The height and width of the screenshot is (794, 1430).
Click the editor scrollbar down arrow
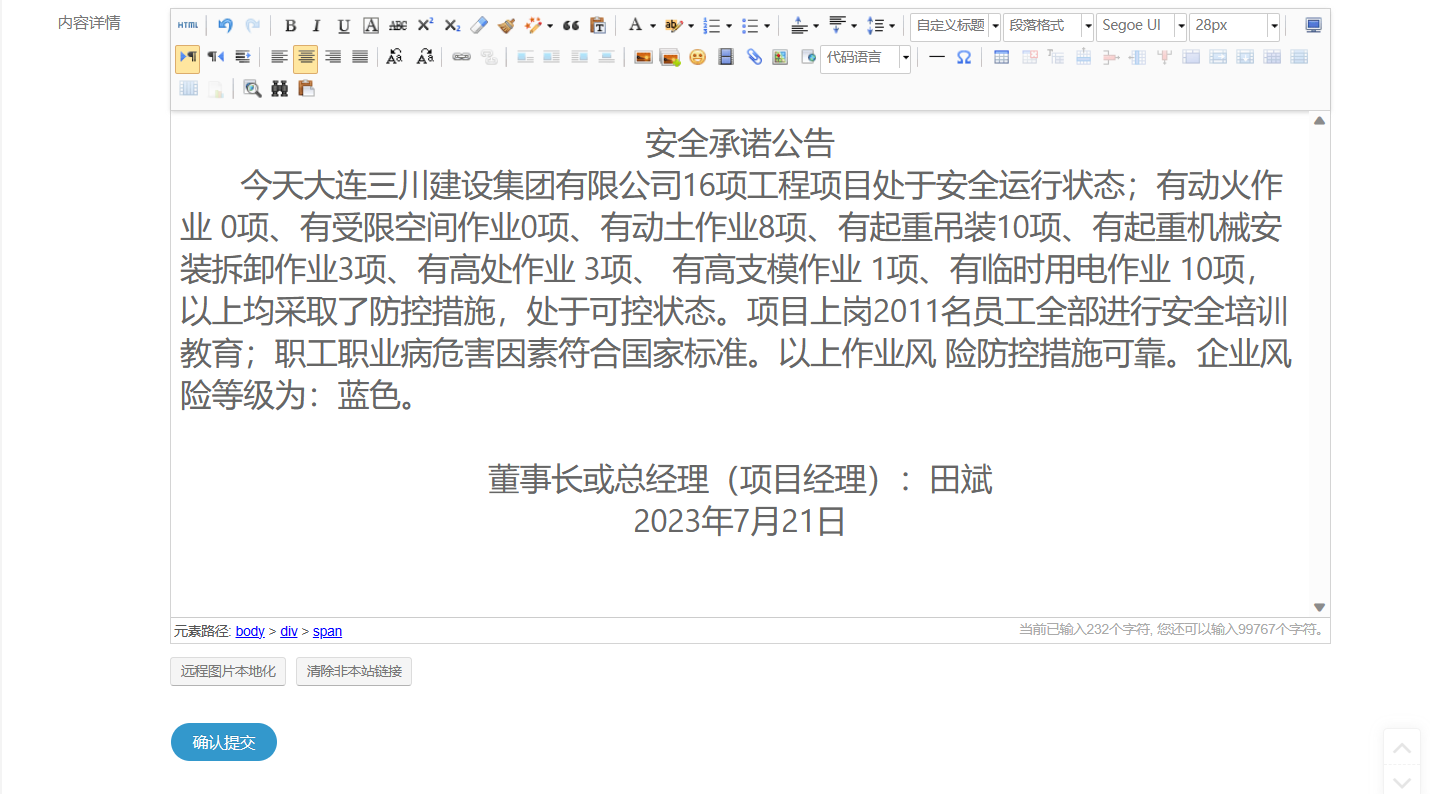[1319, 607]
